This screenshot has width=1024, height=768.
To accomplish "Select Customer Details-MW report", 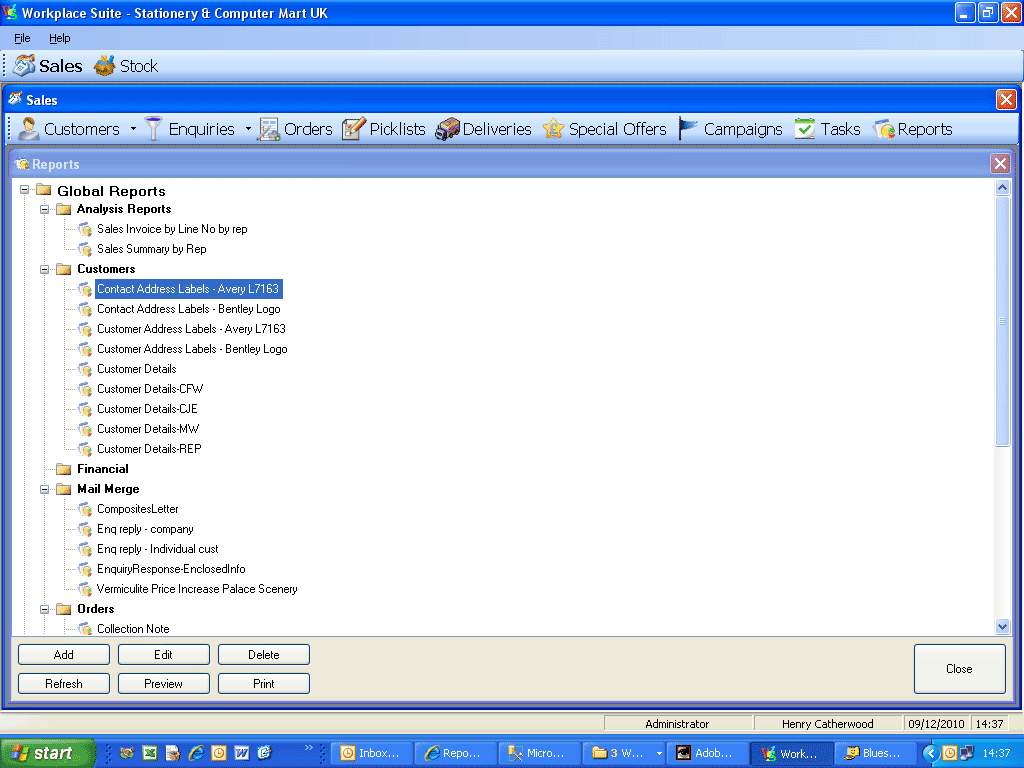I will pyautogui.click(x=148, y=429).
